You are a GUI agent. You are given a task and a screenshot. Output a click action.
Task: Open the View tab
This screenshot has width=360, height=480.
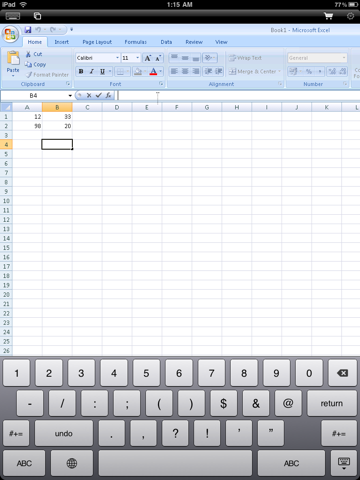(221, 42)
